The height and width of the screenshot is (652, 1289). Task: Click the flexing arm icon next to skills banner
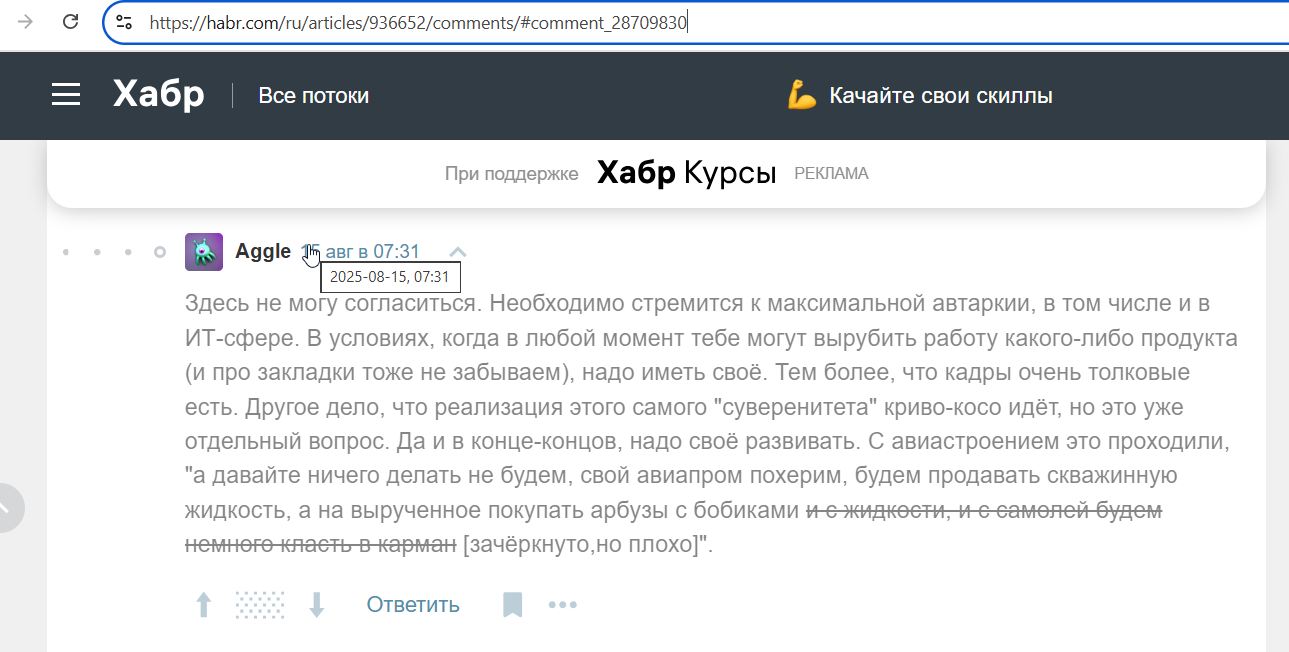tap(800, 95)
